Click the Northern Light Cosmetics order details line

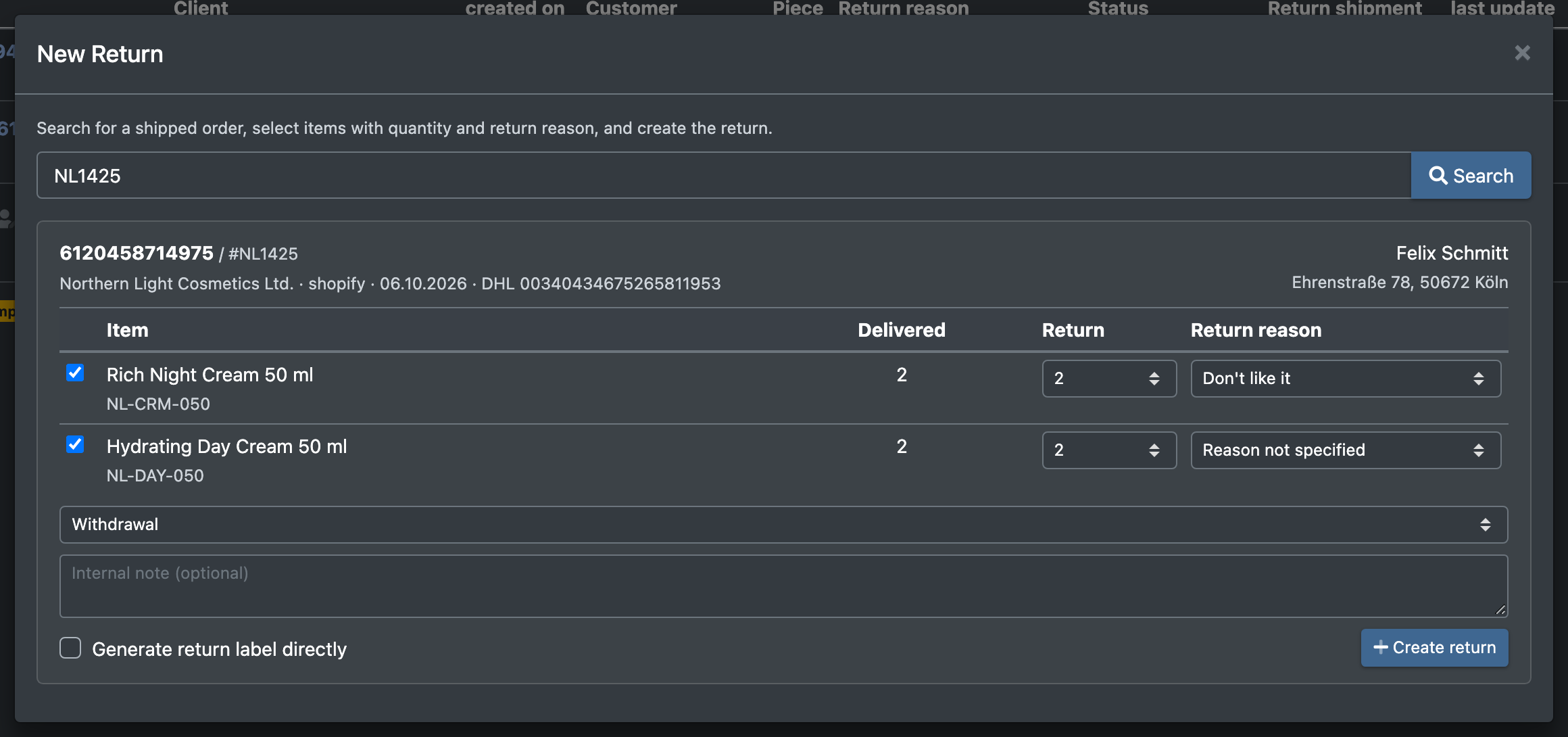[x=390, y=283]
